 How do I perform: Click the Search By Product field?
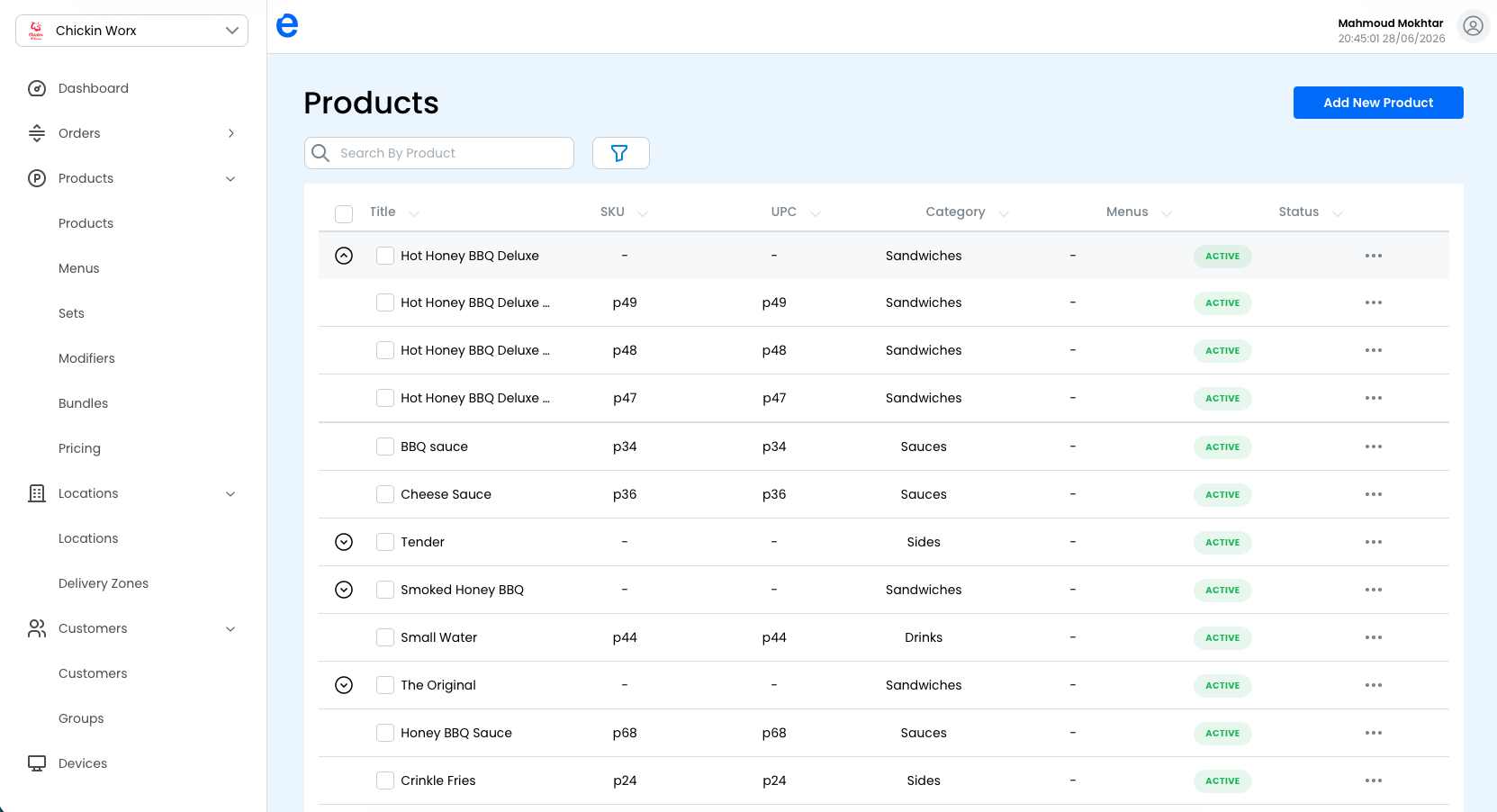point(439,153)
